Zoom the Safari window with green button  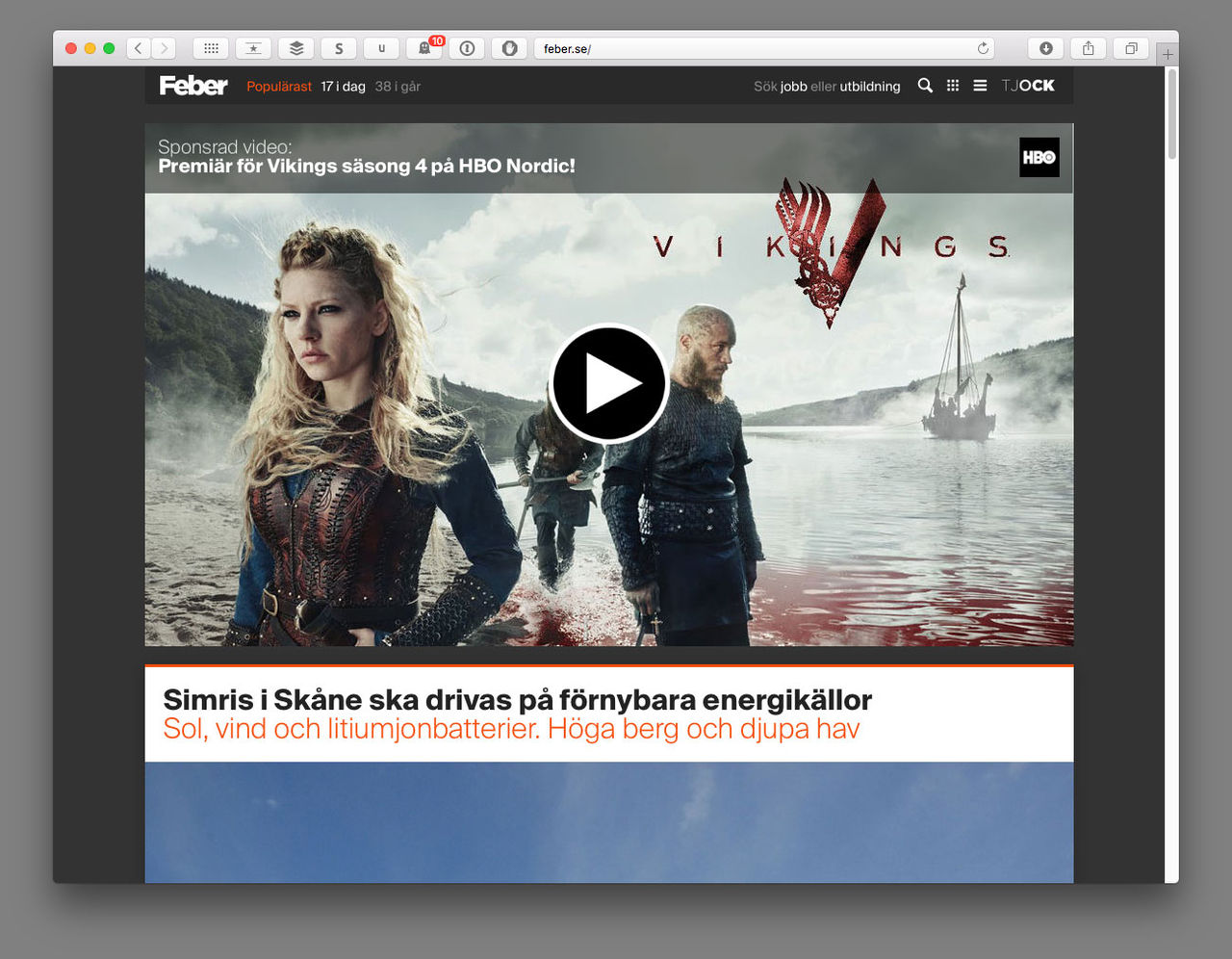[x=110, y=48]
